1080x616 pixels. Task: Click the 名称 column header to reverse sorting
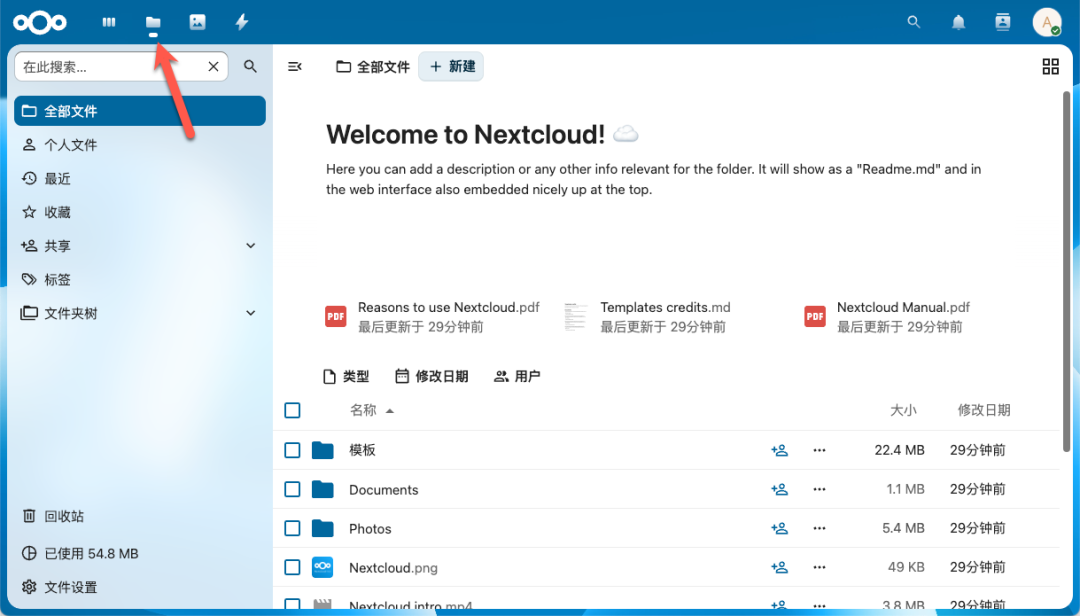(x=363, y=410)
